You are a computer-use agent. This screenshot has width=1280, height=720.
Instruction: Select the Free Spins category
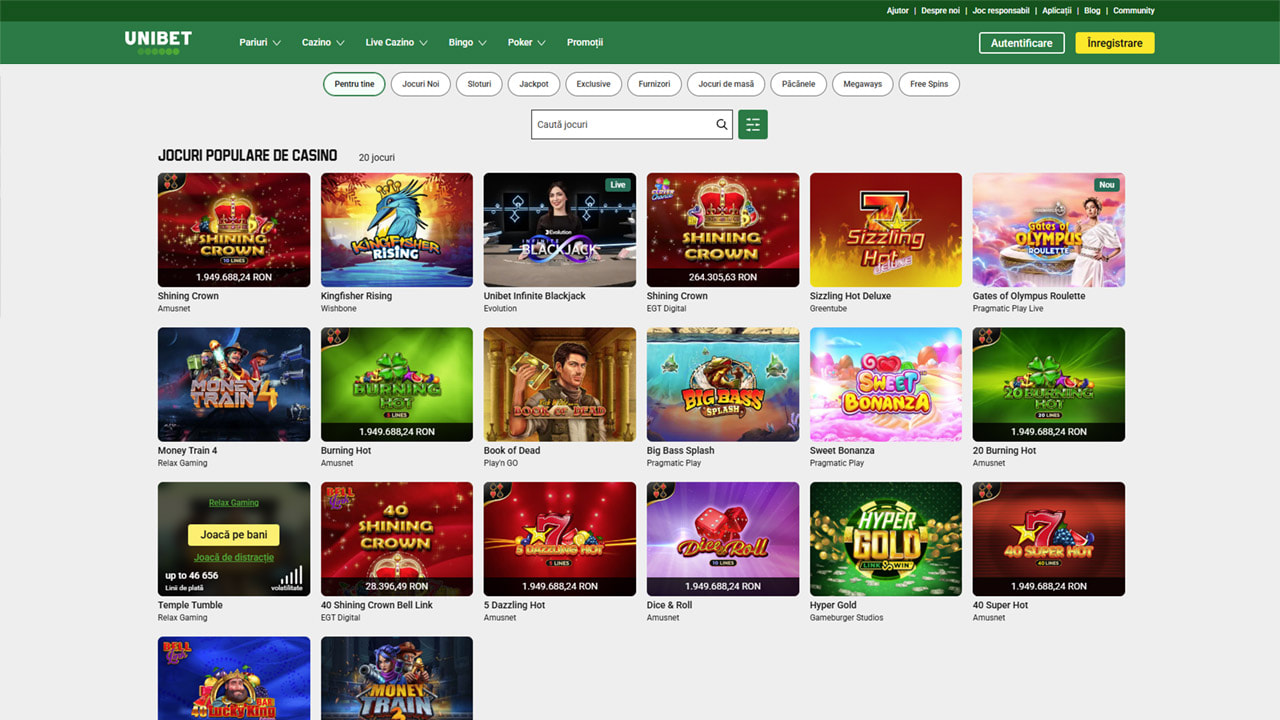click(x=929, y=84)
